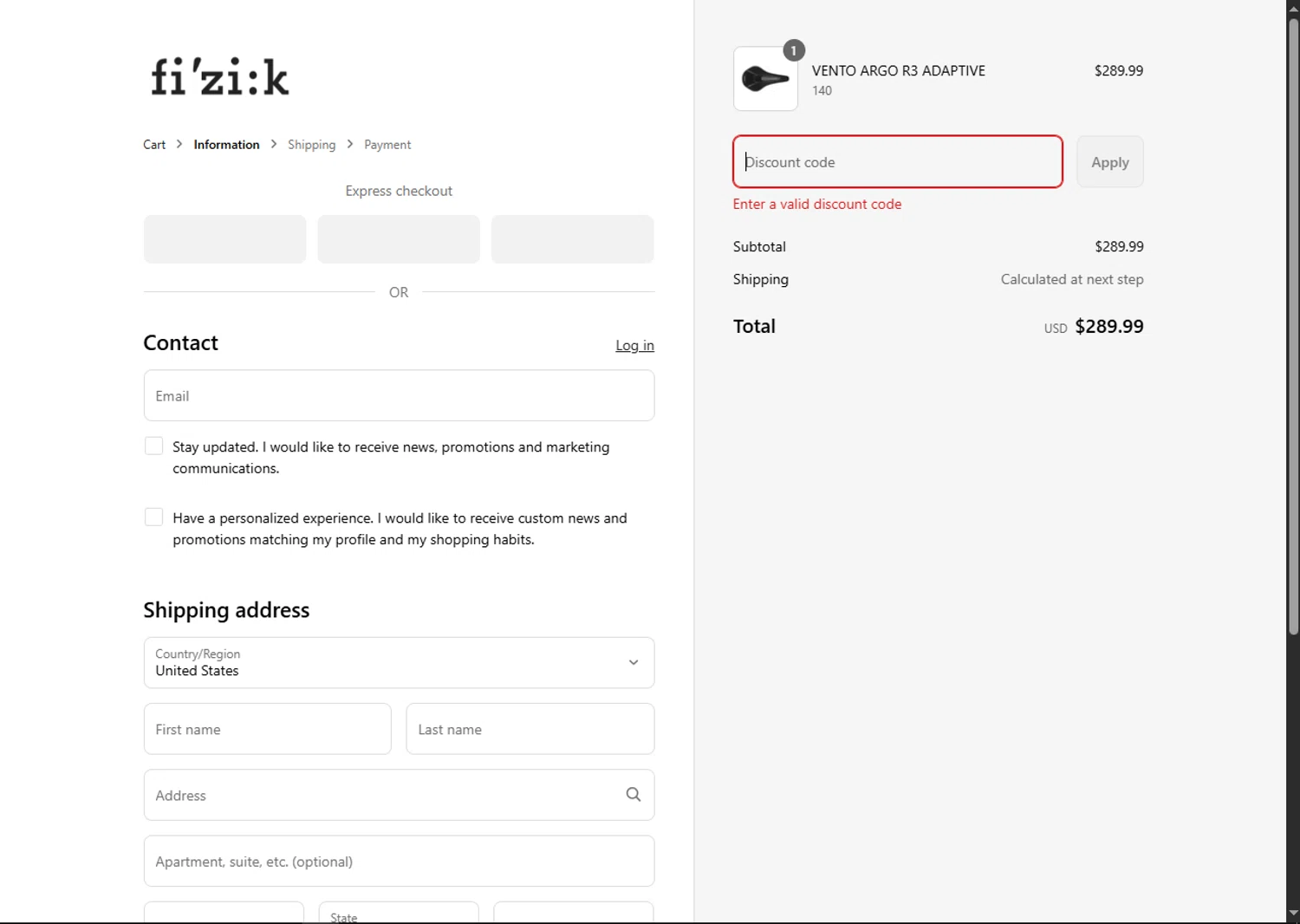Select the Payment breadcrumb step

click(387, 145)
